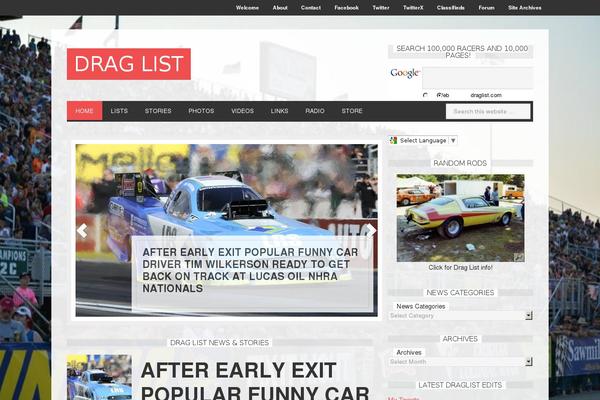This screenshot has height=400, width=600.
Task: Open the 'After Early Exit' story headline below
Action: click(x=255, y=381)
